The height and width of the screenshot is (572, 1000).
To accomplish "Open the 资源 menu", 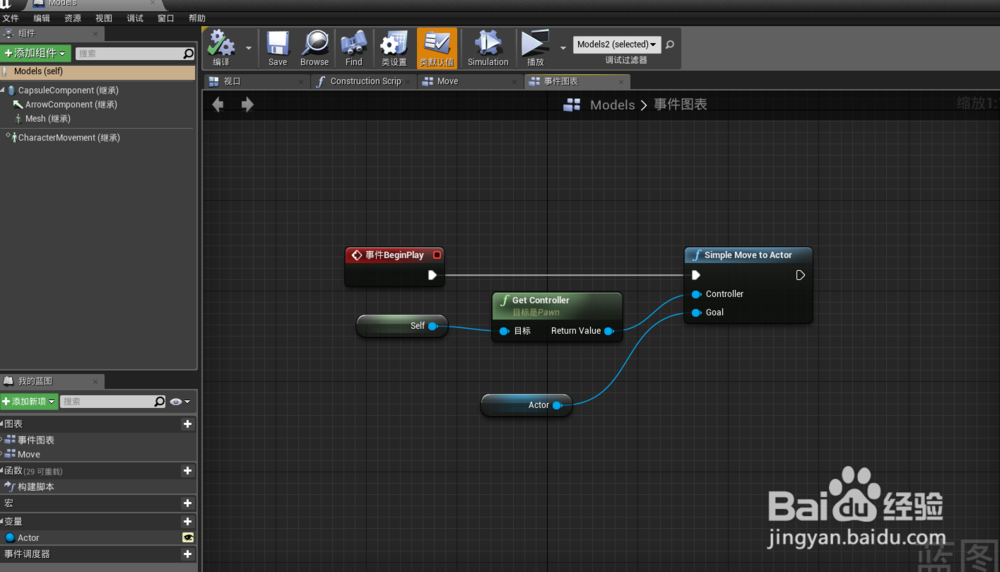I will (73, 18).
